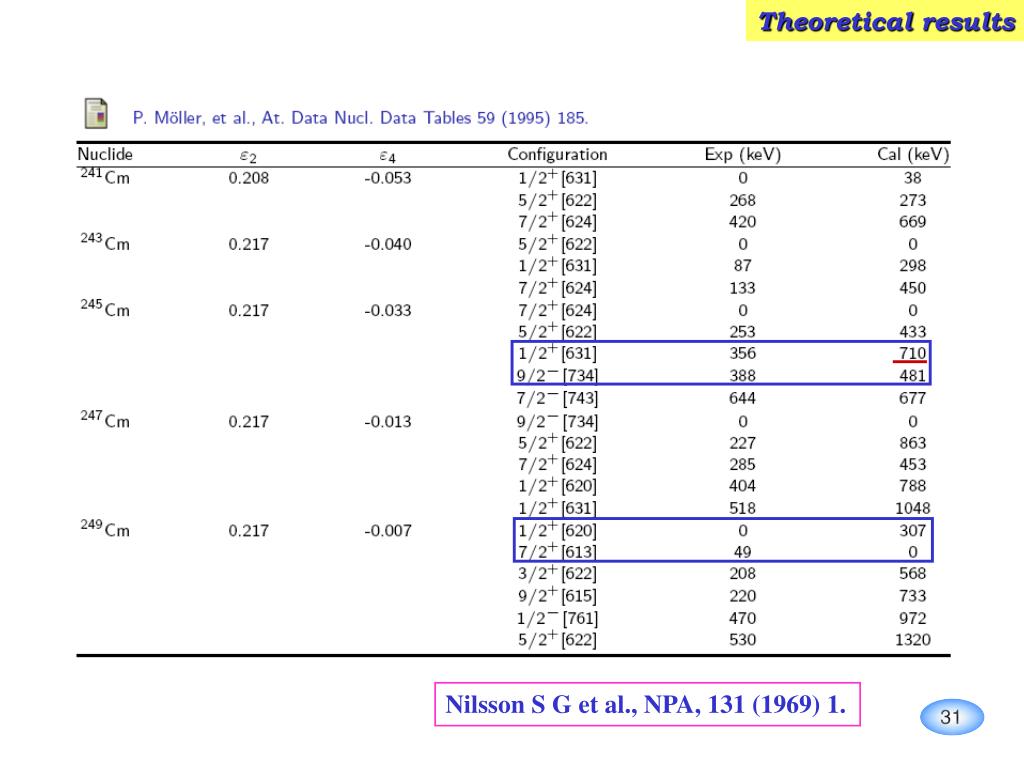
Task: Click the Cal value 863
Action: (912, 443)
